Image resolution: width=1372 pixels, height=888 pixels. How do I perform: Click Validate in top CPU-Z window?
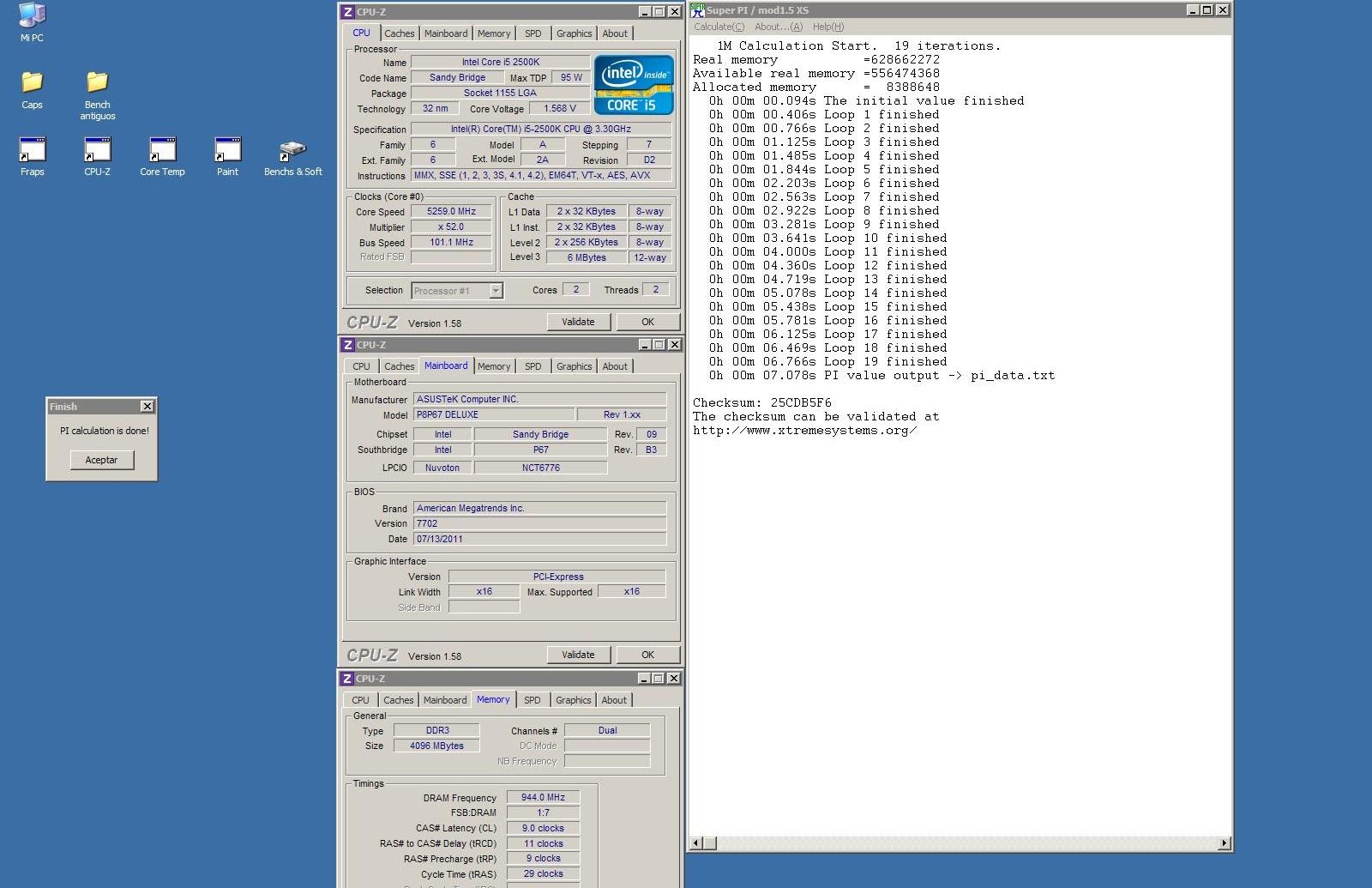[578, 322]
